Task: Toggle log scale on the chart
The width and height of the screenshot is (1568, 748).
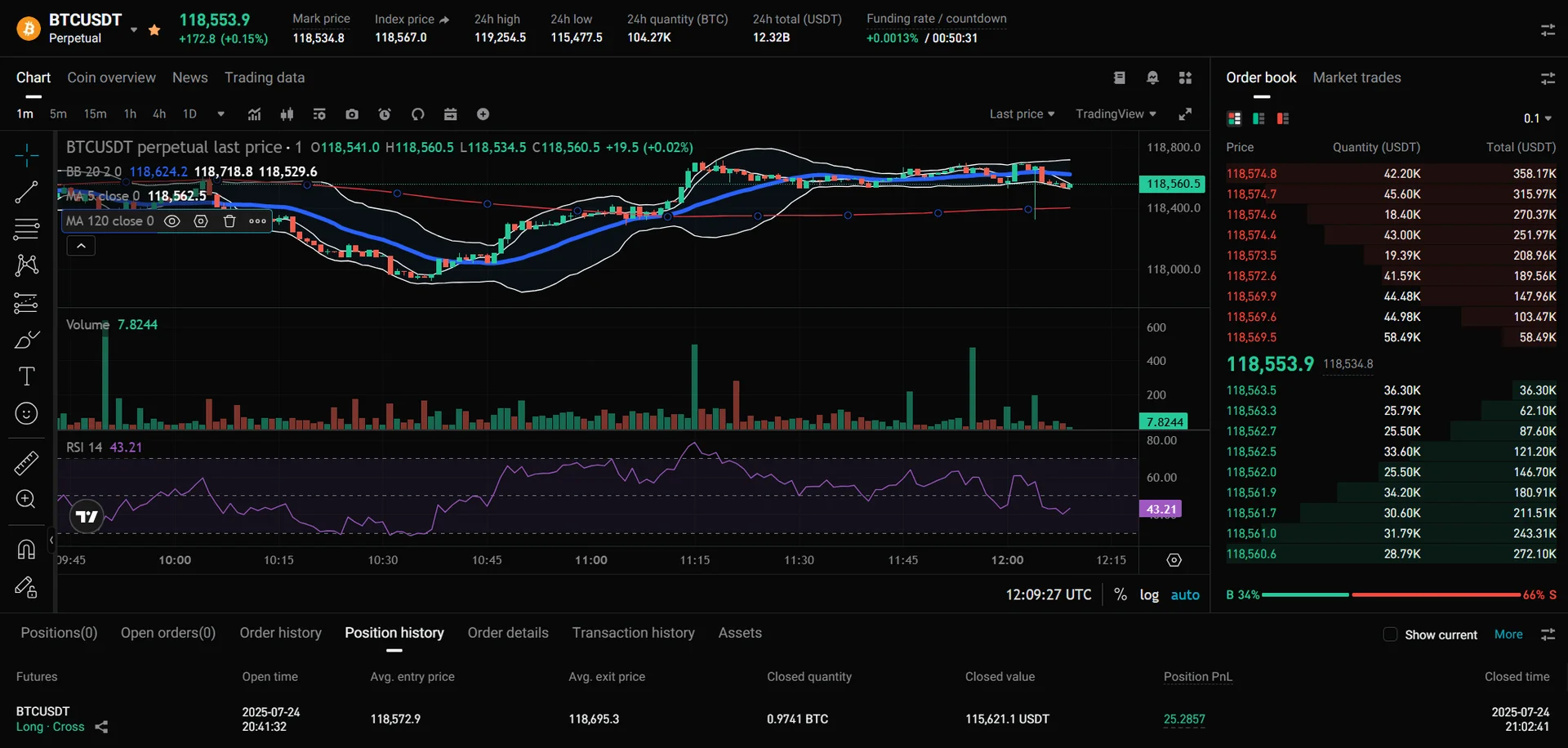Action: tap(1149, 595)
